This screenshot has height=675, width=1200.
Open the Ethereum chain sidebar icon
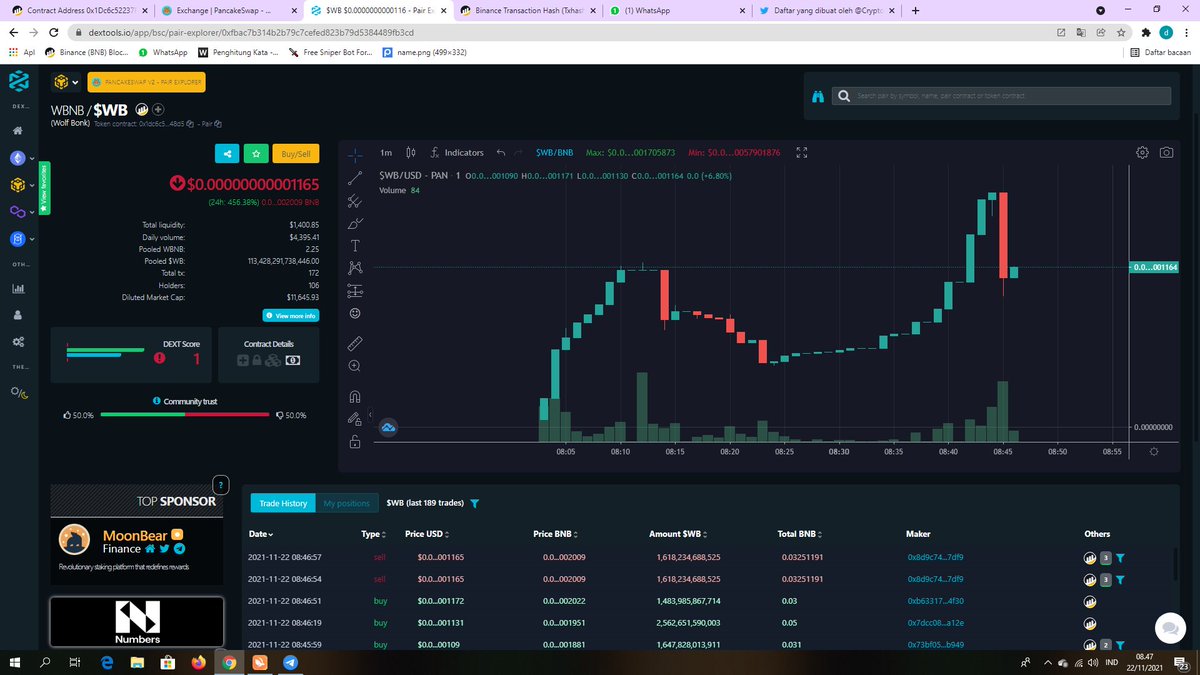(x=17, y=158)
